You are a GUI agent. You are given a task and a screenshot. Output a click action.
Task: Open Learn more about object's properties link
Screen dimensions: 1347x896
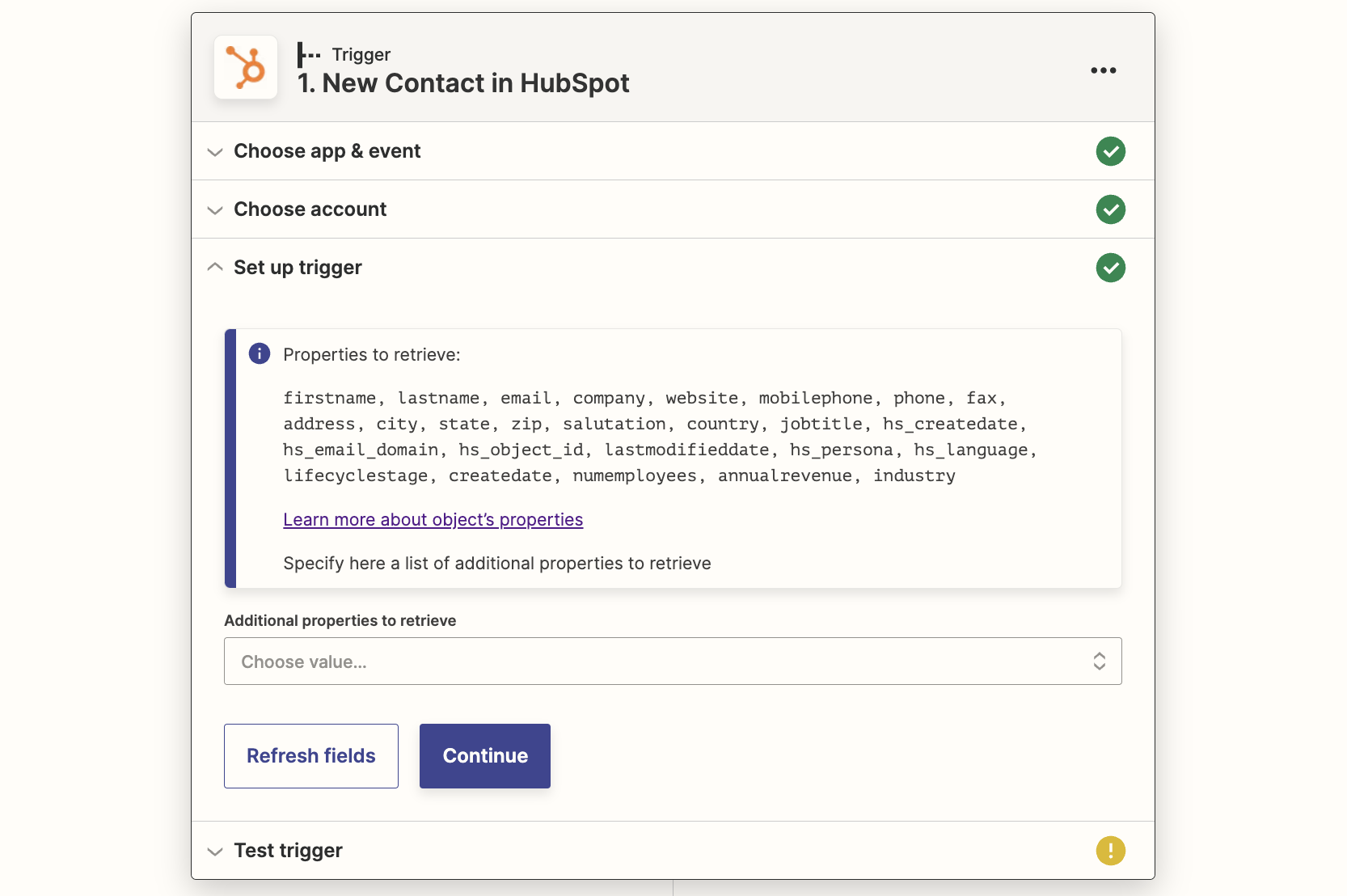(x=433, y=520)
